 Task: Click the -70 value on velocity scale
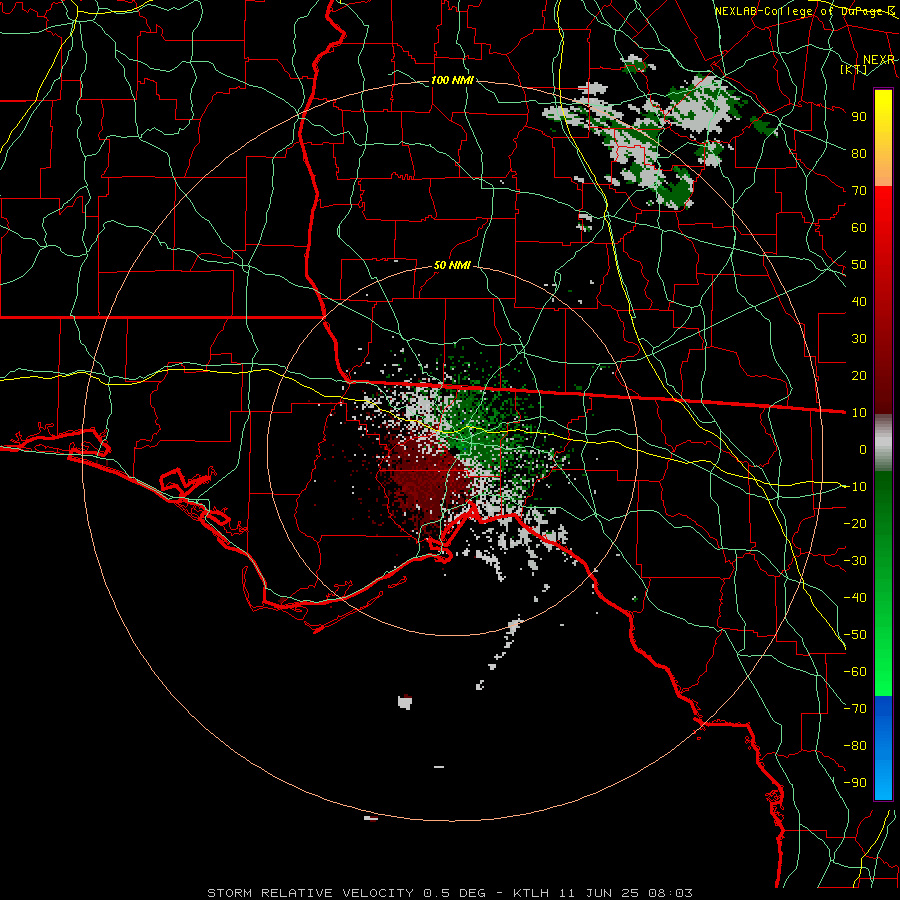[x=855, y=708]
